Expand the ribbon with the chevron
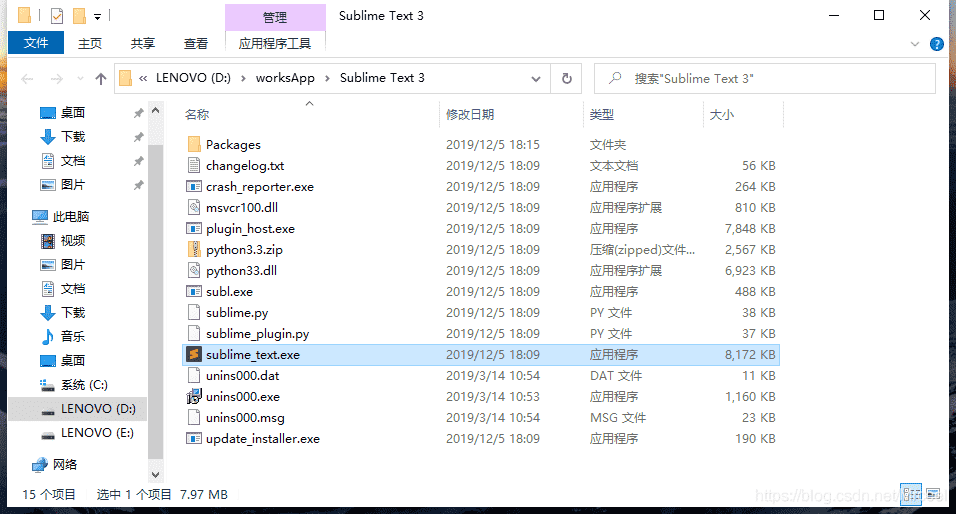 click(915, 44)
